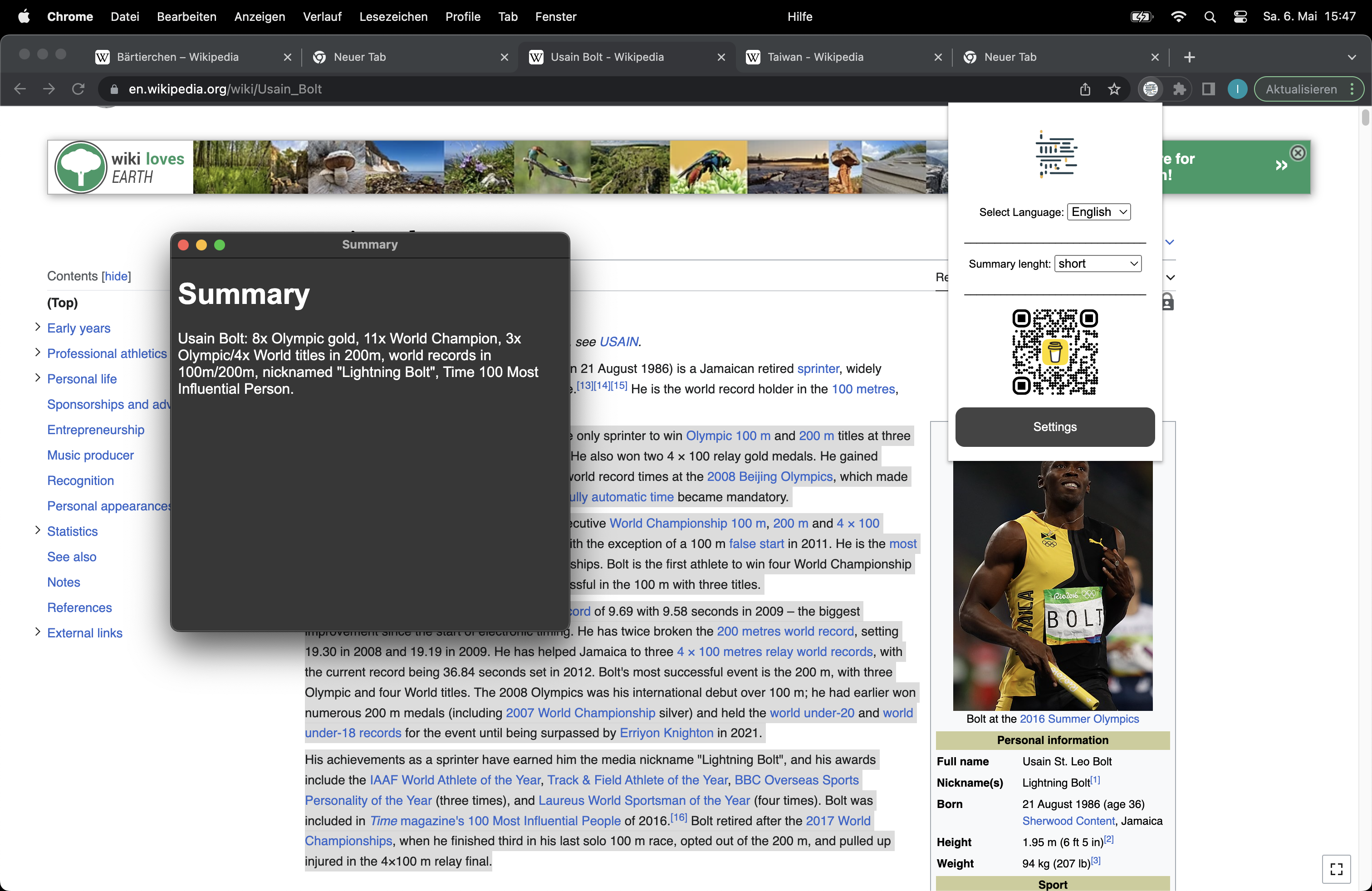Follow the 100 metres link

(x=863, y=389)
